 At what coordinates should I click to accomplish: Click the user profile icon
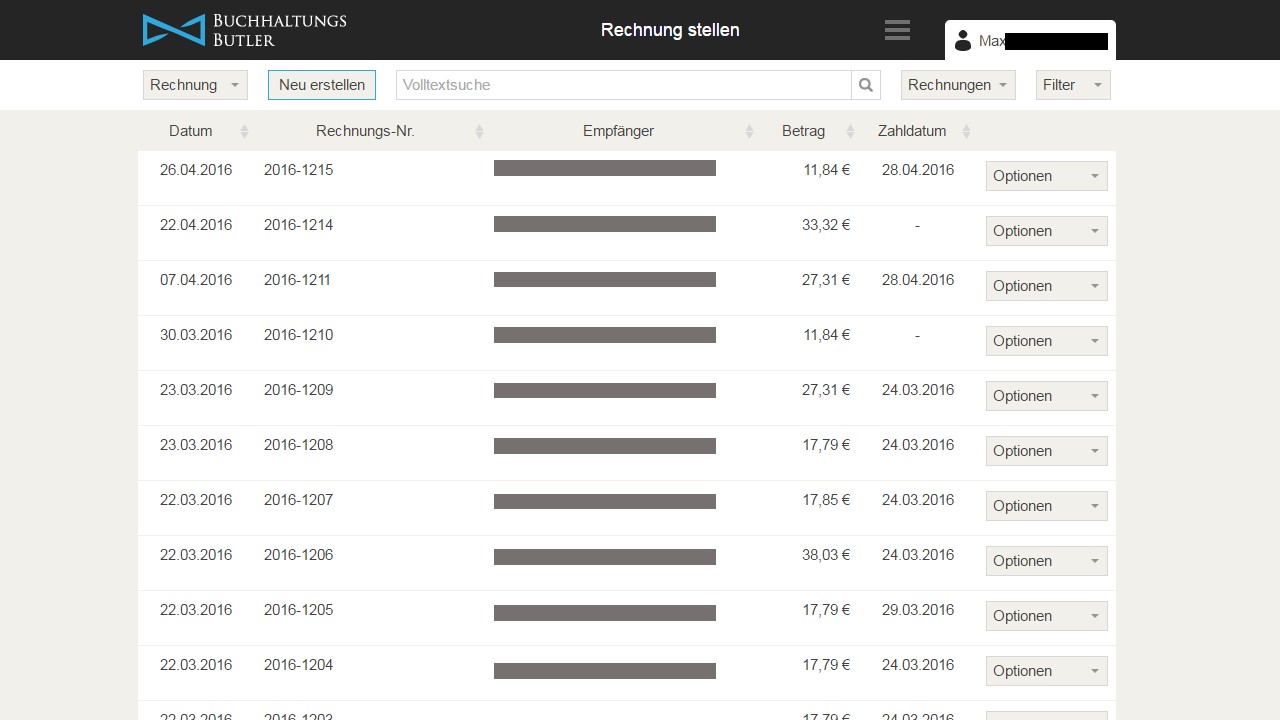(963, 41)
